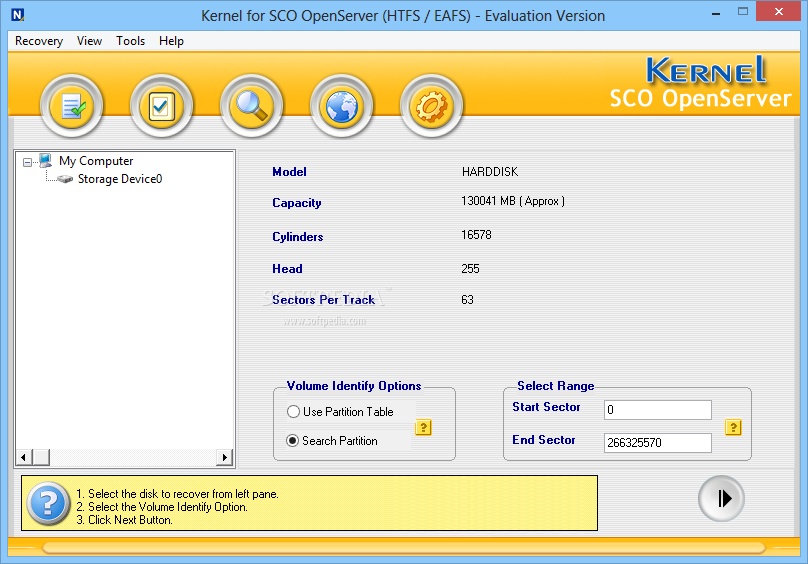Select Storage Device0 in the tree
Screen dimensions: 808x564
(120, 179)
